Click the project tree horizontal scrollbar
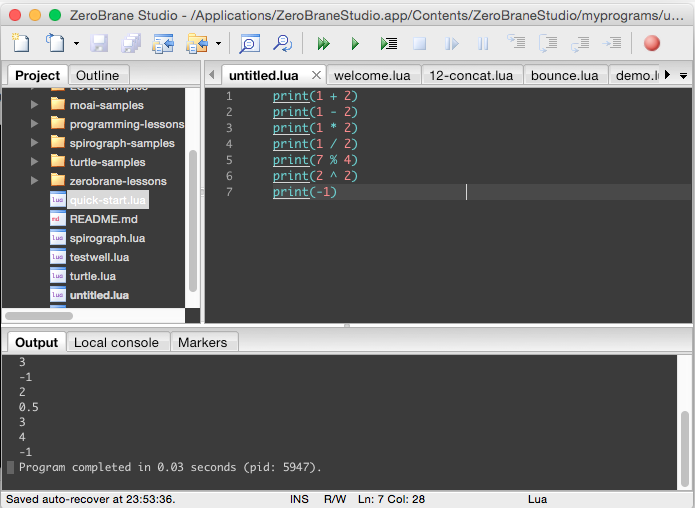This screenshot has width=695, height=508. (39, 316)
